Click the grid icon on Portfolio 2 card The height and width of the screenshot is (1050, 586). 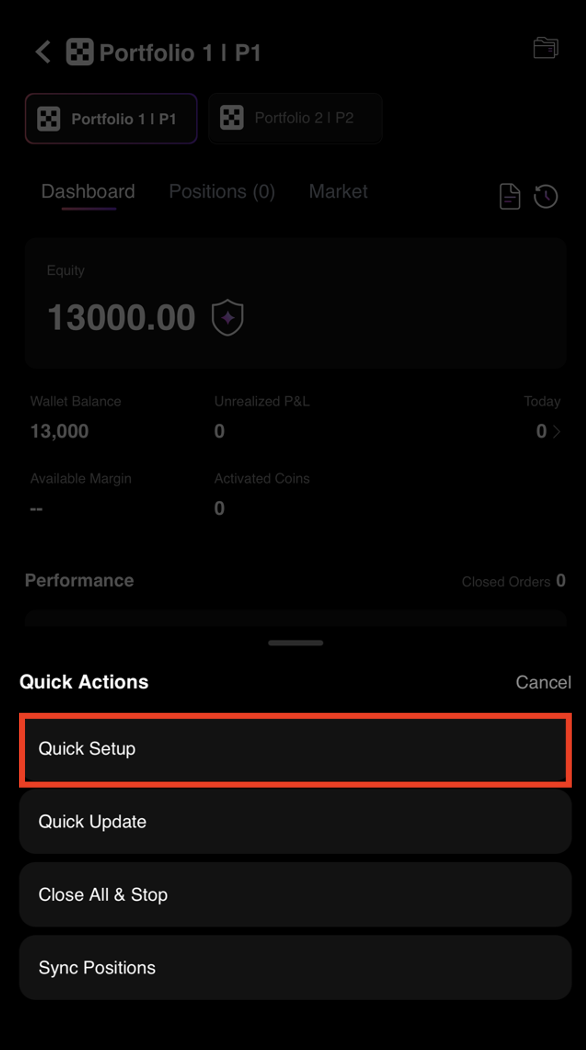(231, 117)
